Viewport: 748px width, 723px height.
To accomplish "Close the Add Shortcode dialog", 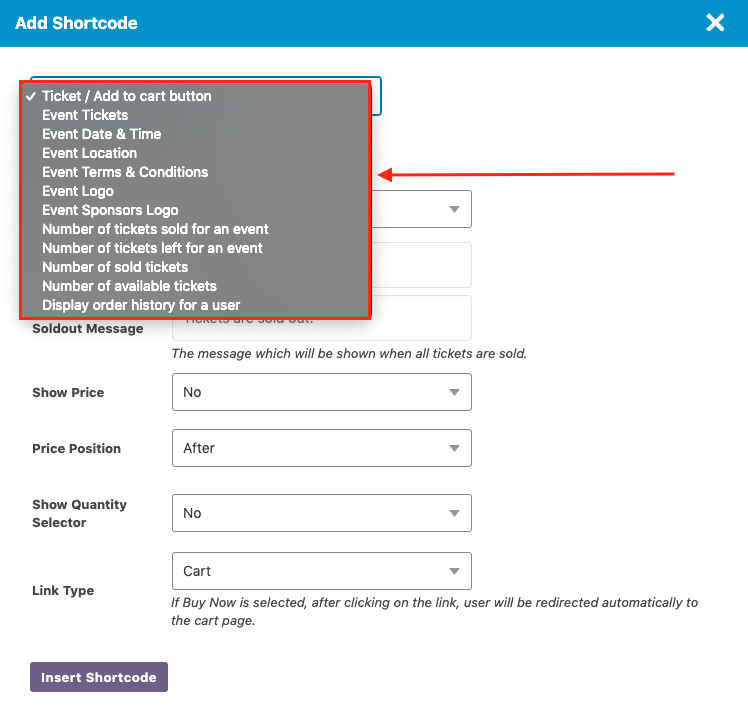I will (715, 22).
